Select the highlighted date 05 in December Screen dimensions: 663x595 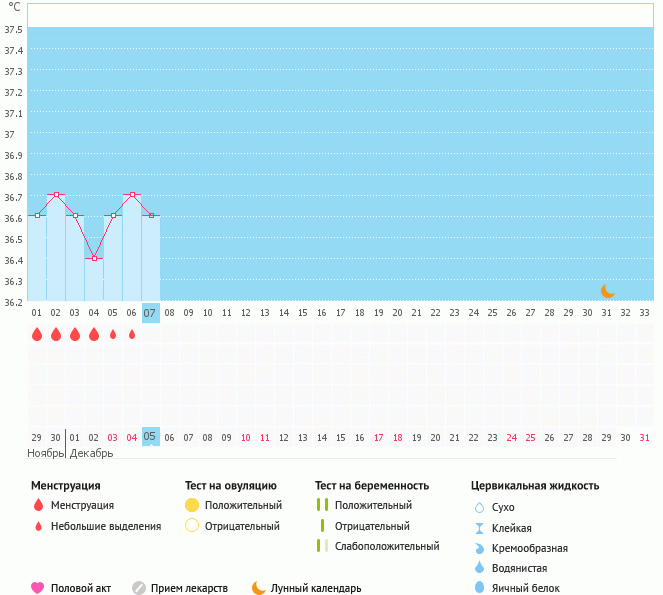pos(150,437)
